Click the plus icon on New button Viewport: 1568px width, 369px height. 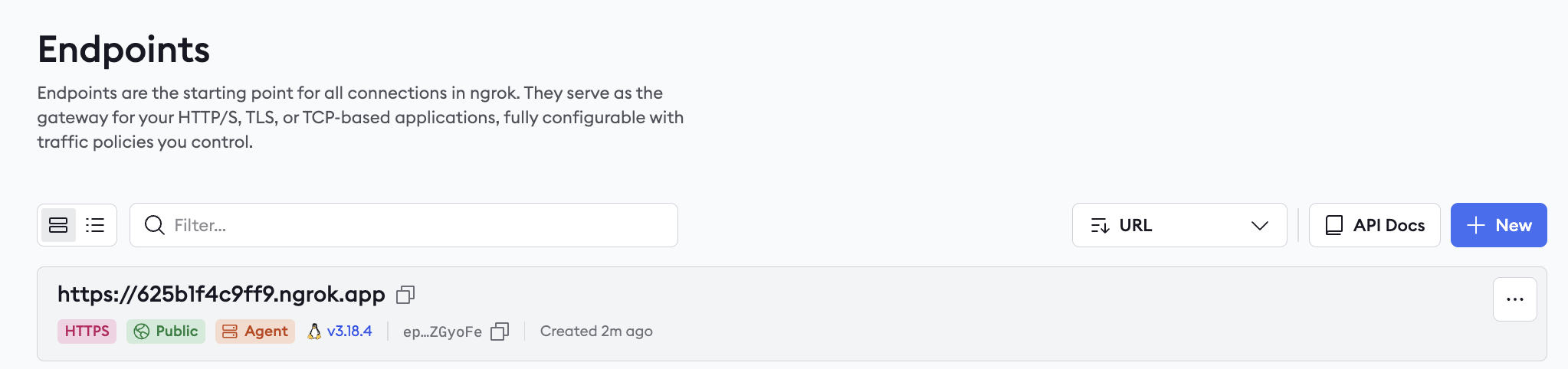point(1476,225)
